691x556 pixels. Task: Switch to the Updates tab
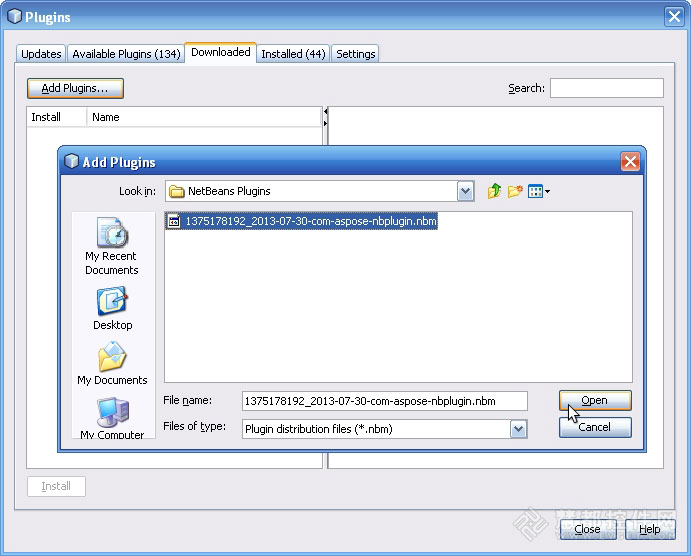[41, 54]
